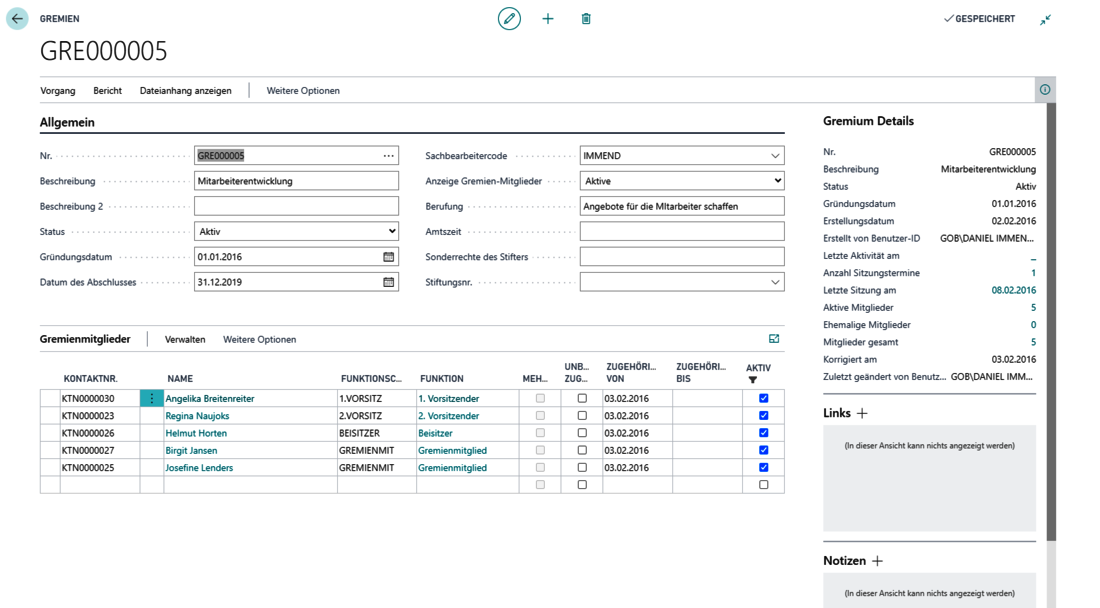This screenshot has width=1100, height=608.
Task: Create a new record with the plus icon
Action: (548, 19)
